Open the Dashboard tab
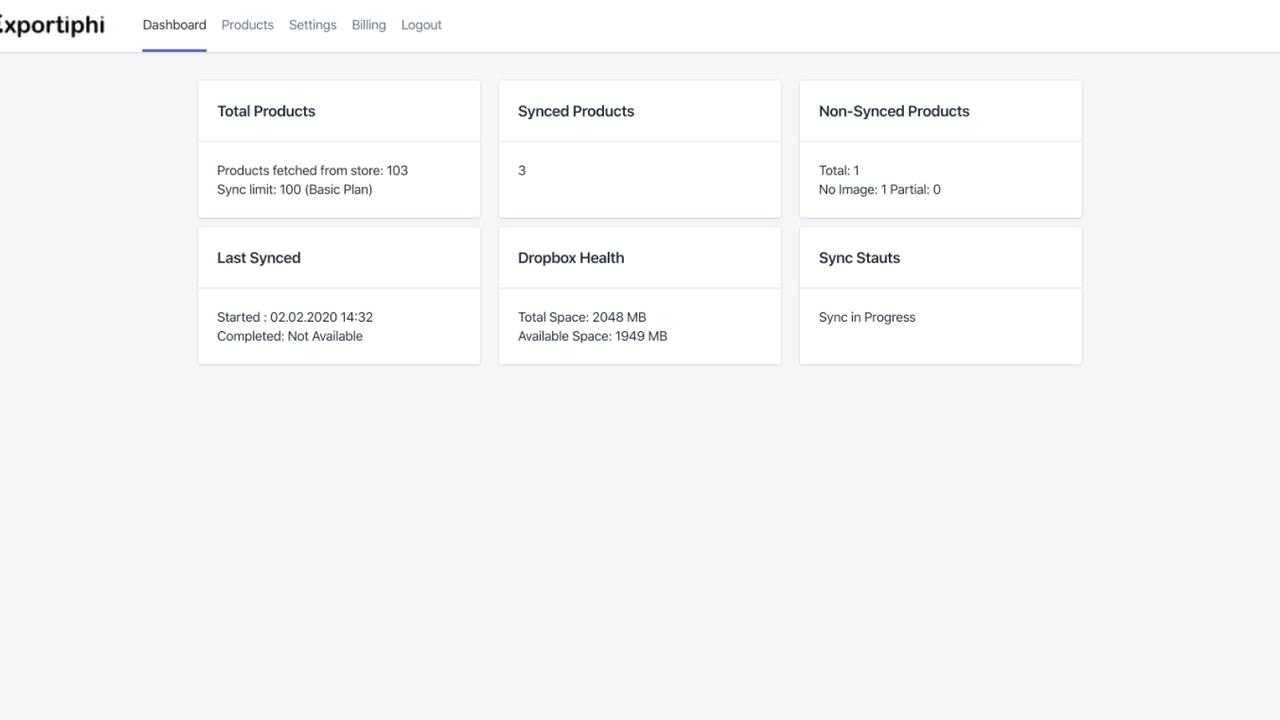1280x720 pixels. (x=174, y=25)
